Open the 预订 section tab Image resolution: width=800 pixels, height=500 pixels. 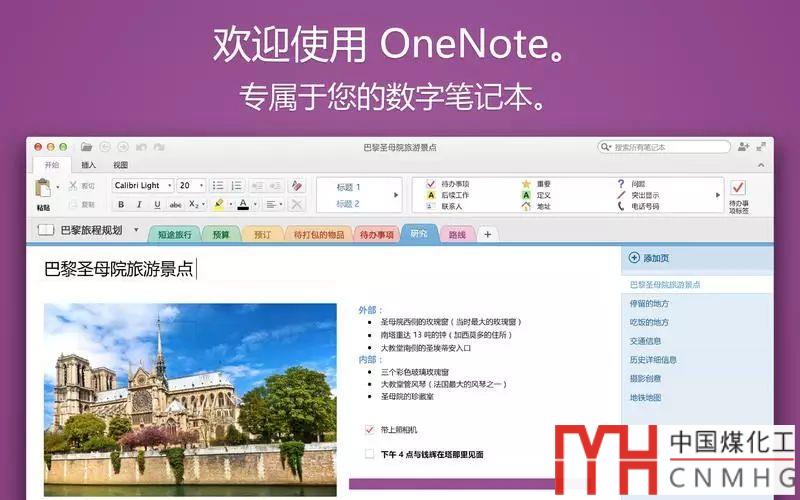pyautogui.click(x=262, y=235)
